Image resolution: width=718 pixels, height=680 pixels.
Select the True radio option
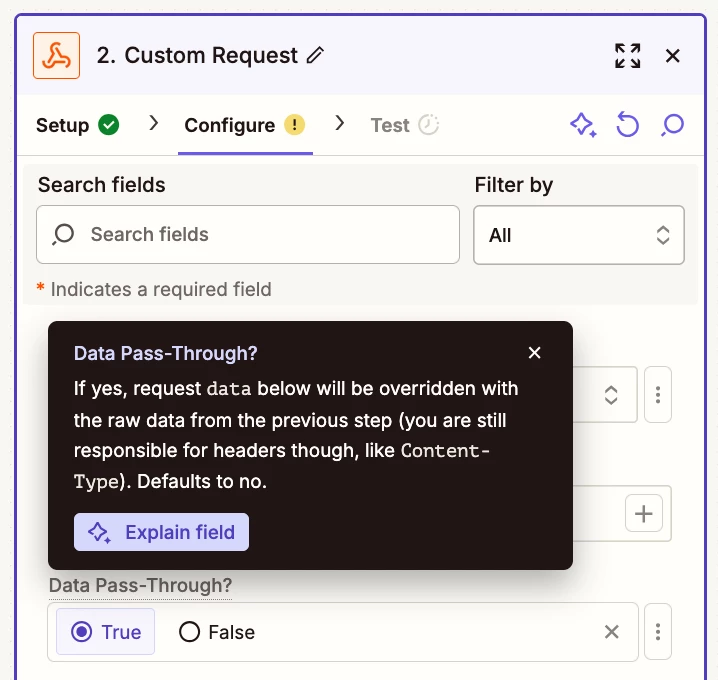click(x=105, y=632)
